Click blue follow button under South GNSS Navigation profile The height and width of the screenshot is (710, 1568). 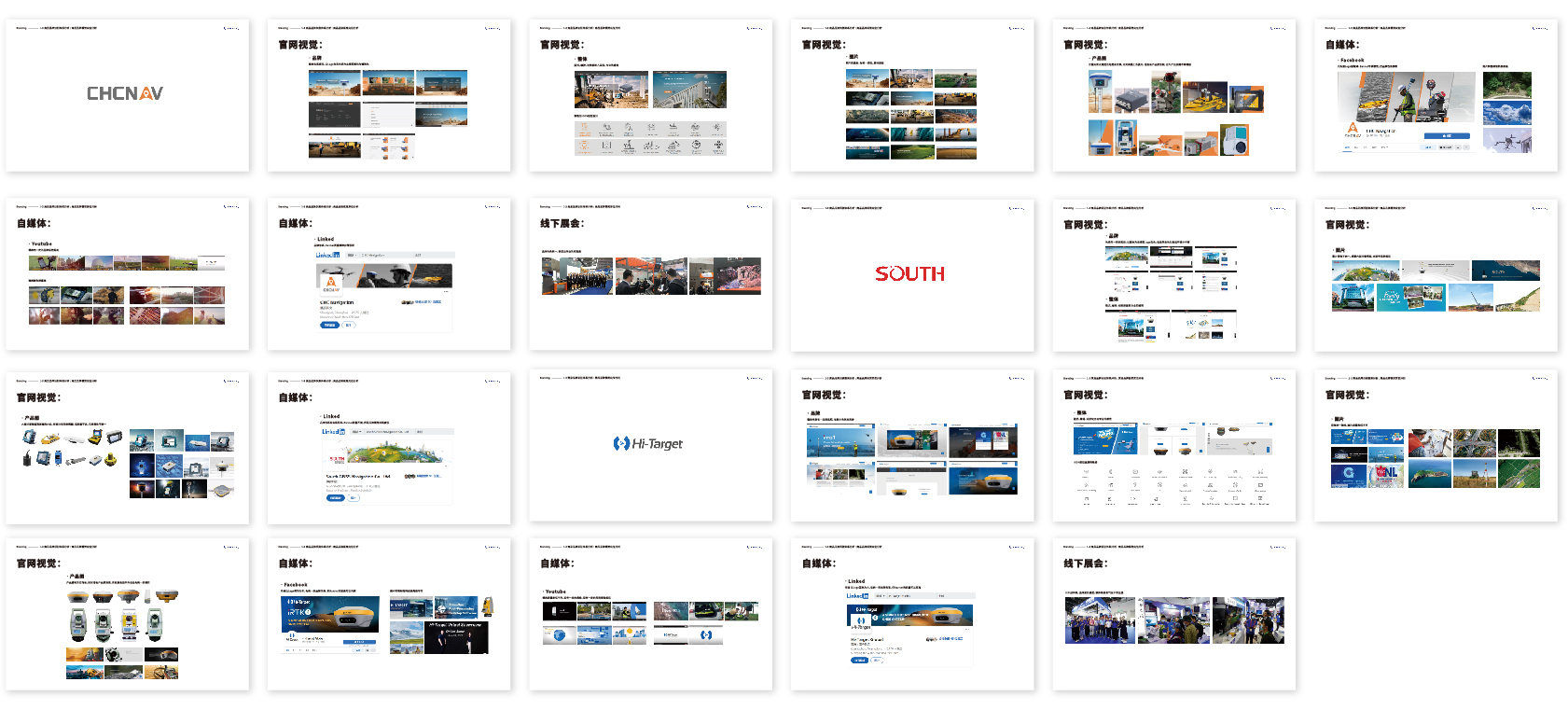(336, 498)
